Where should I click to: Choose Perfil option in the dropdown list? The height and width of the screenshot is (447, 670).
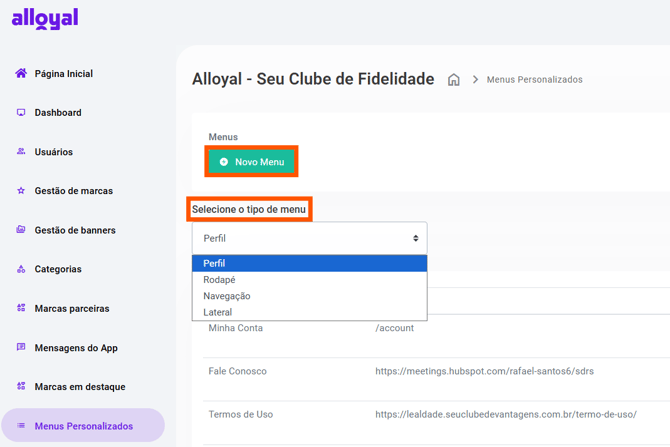(309, 263)
